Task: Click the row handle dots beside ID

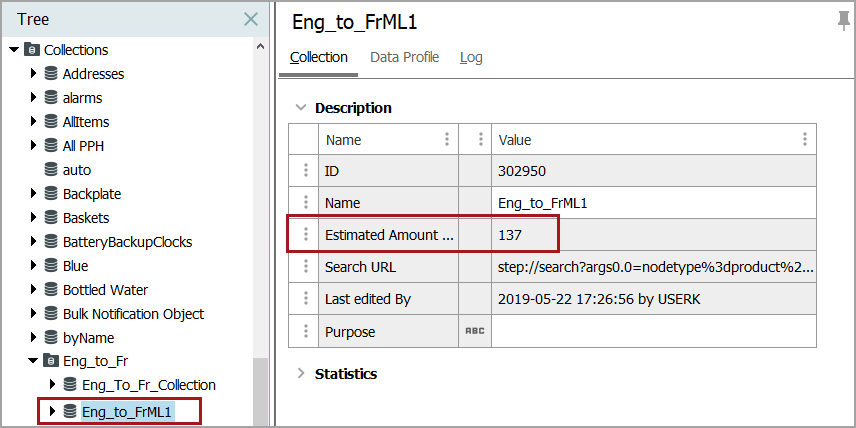Action: point(306,171)
